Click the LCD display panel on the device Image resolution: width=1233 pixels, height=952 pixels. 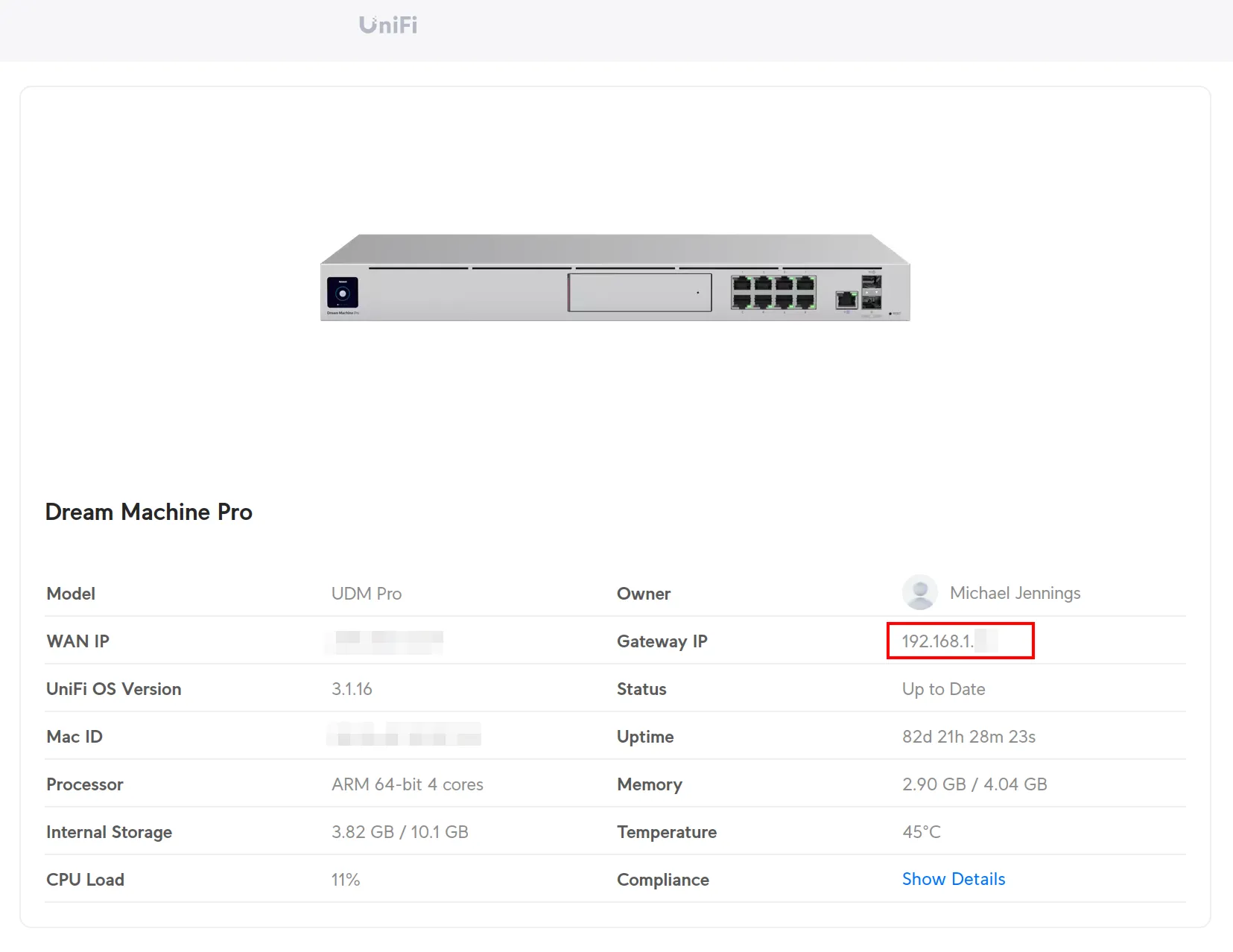tap(639, 292)
